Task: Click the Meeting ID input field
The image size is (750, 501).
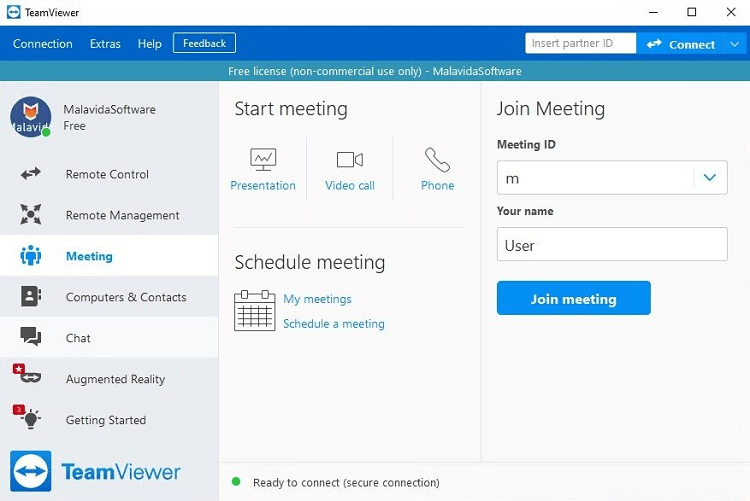Action: click(x=612, y=178)
